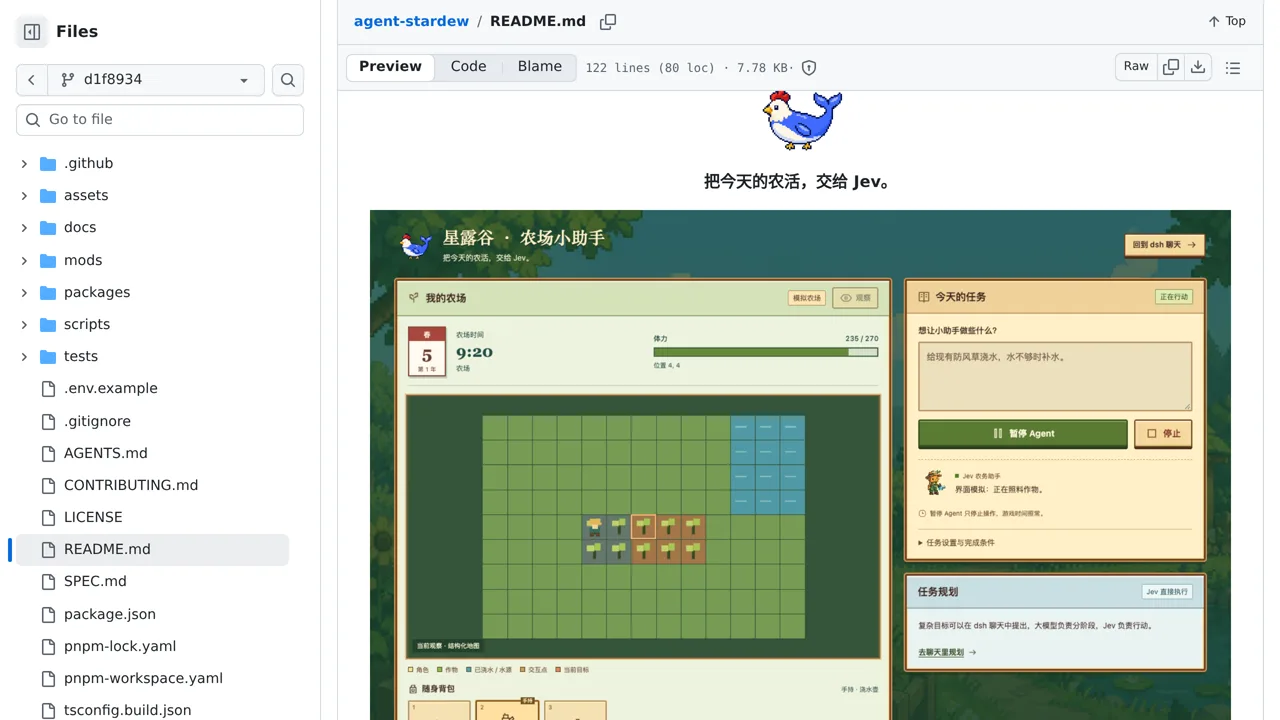
Task: Open the .github folder icon
Action: (48, 163)
